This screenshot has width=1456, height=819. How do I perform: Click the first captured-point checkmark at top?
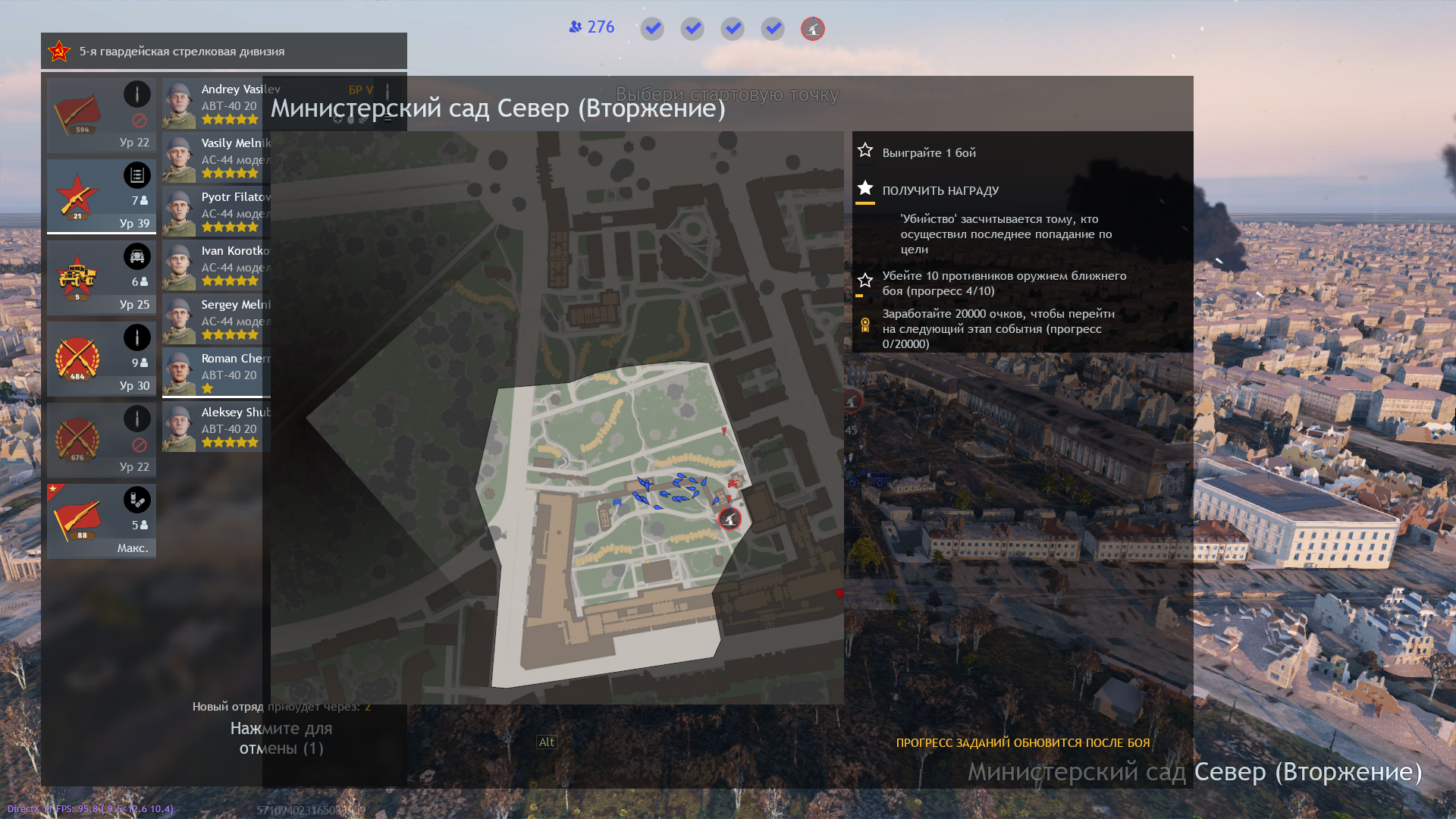click(x=652, y=29)
